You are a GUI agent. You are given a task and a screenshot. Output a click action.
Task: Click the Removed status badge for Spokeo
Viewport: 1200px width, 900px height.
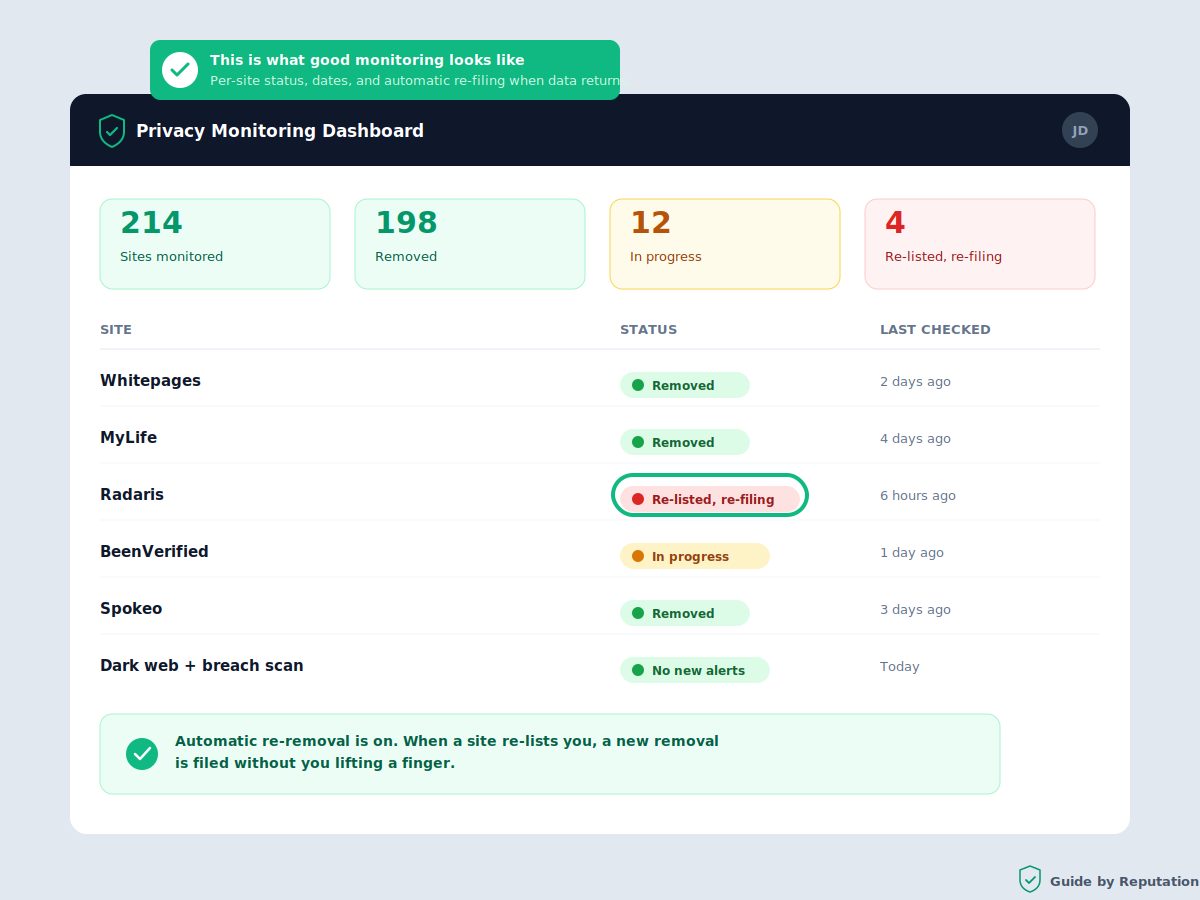[x=685, y=613]
